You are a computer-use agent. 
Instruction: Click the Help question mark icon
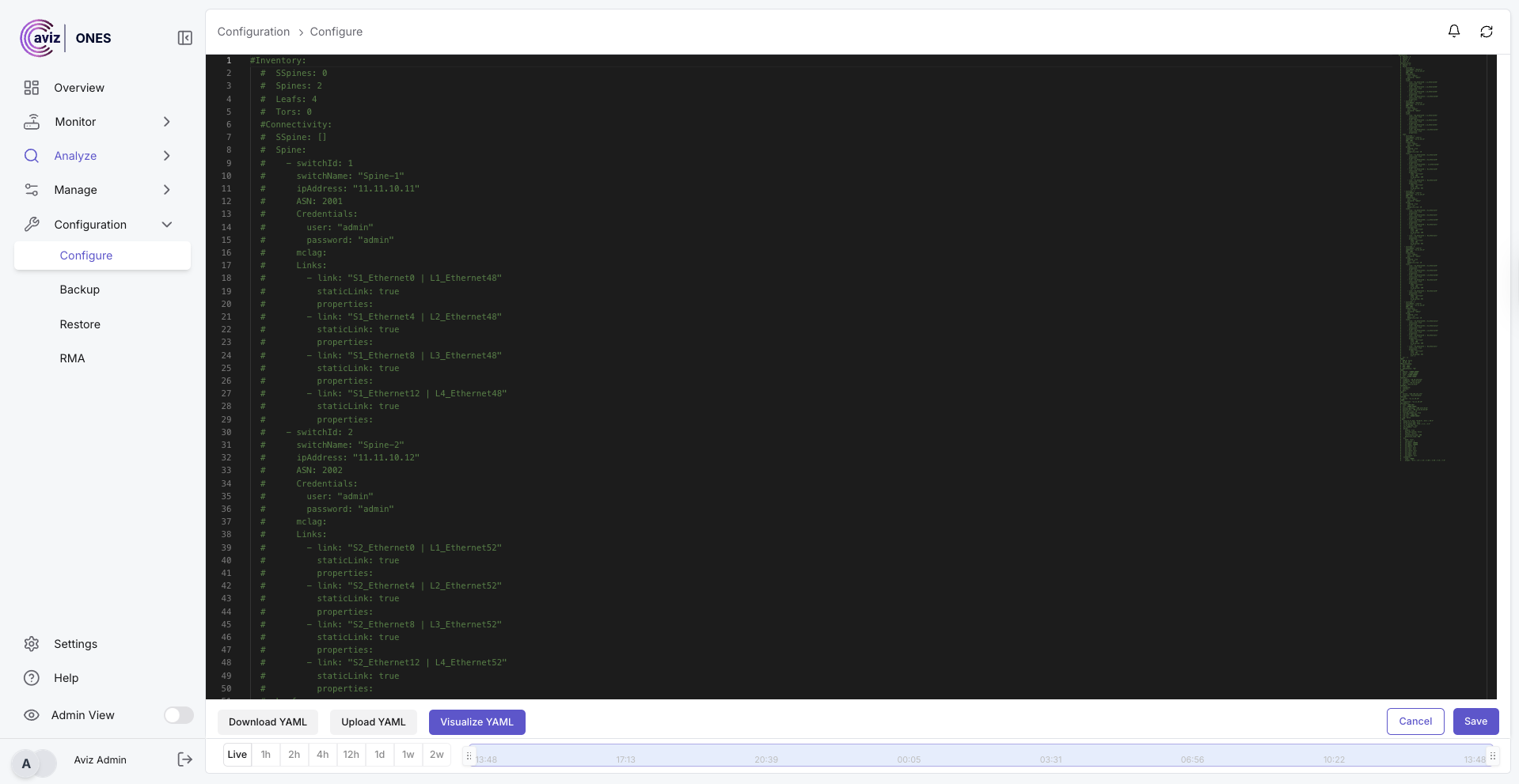[x=32, y=678]
